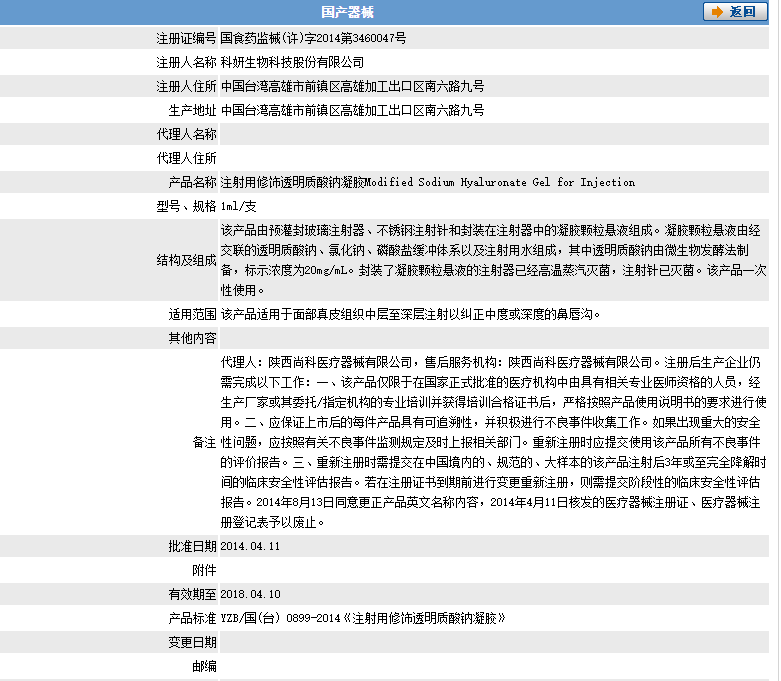Click the 生产地址 address value

[352, 110]
